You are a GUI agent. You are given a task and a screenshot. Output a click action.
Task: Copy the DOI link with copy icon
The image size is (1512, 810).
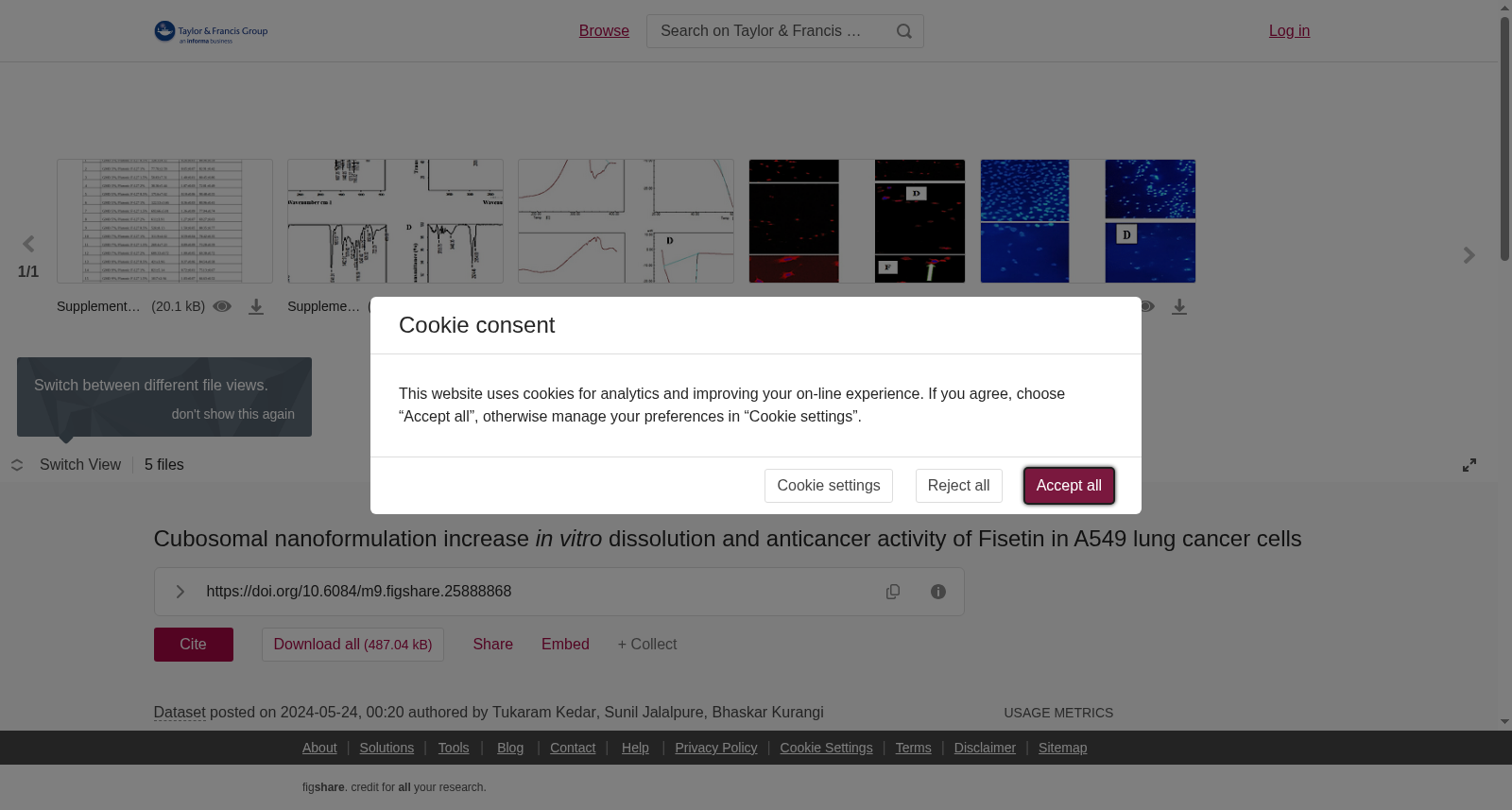[x=893, y=592]
